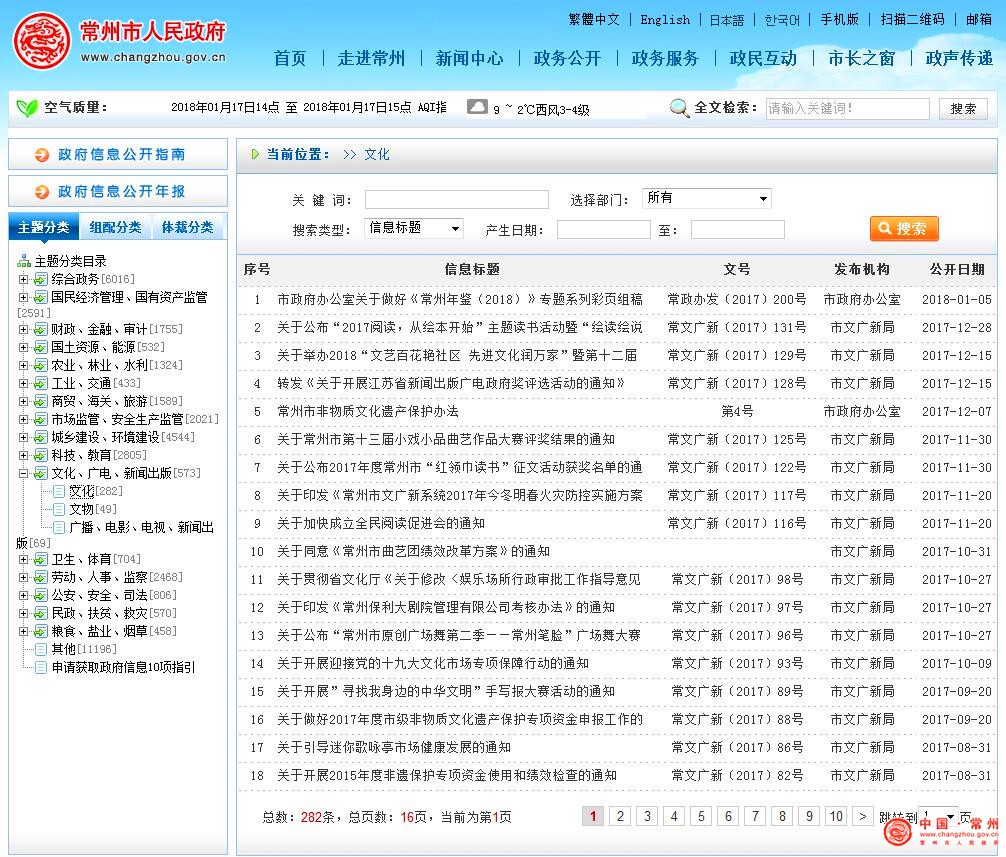Go to page 2 of results
The width and height of the screenshot is (1006, 857).
tap(620, 816)
